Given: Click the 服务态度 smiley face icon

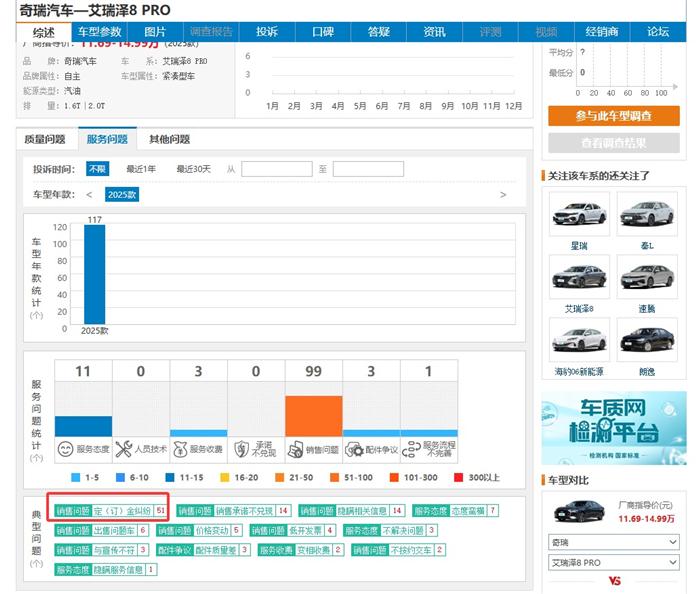Looking at the screenshot, I should (x=65, y=449).
